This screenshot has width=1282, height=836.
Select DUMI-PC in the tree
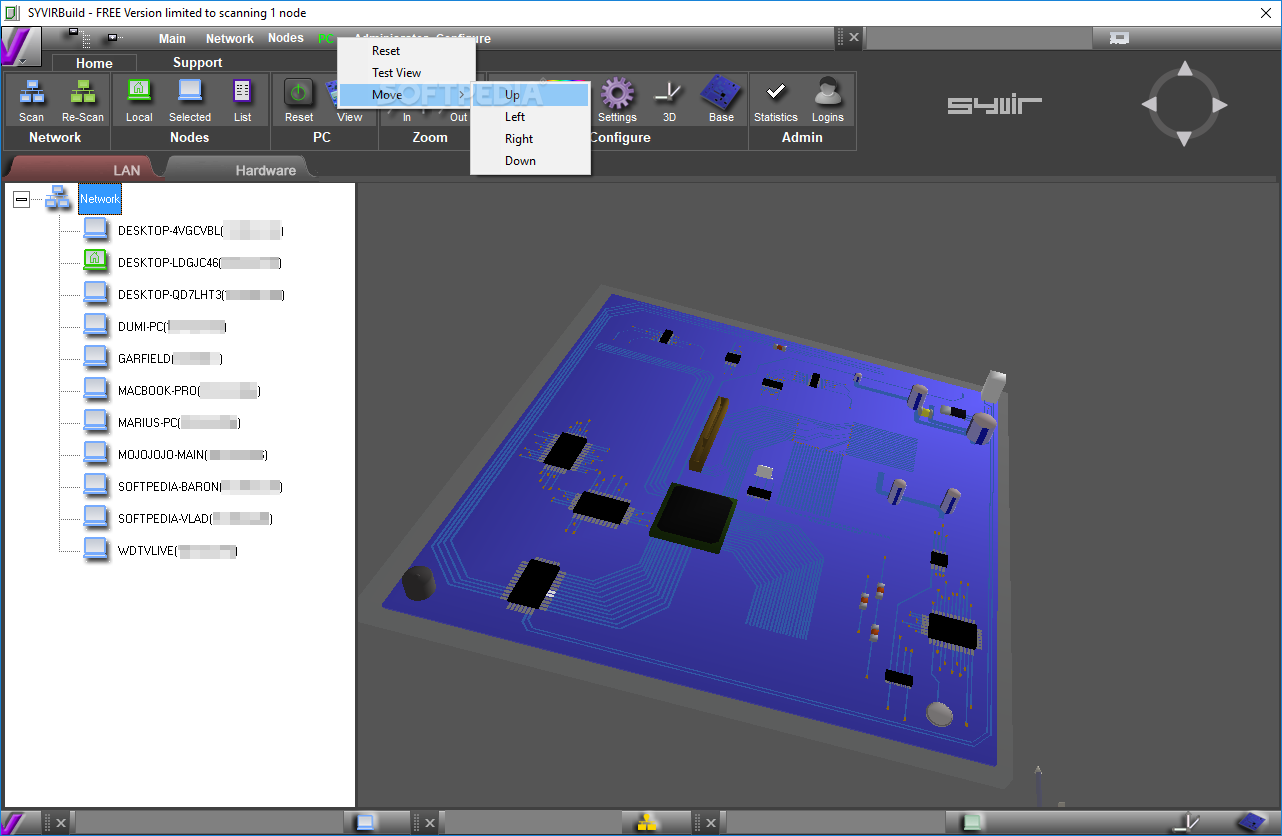[172, 327]
